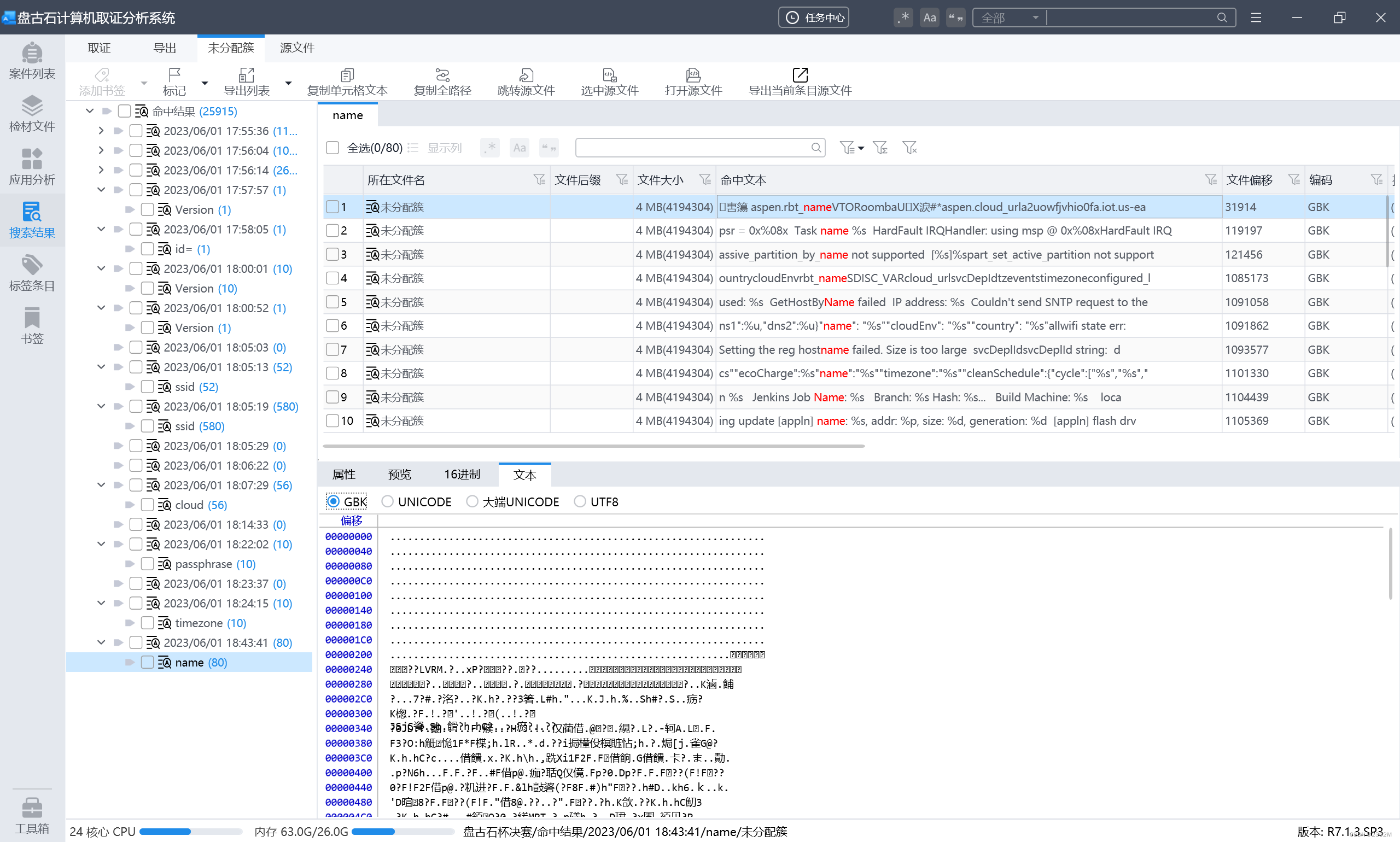Collapse the 2023/06/01 18:05:19 tree node
The image size is (1400, 842).
(101, 406)
